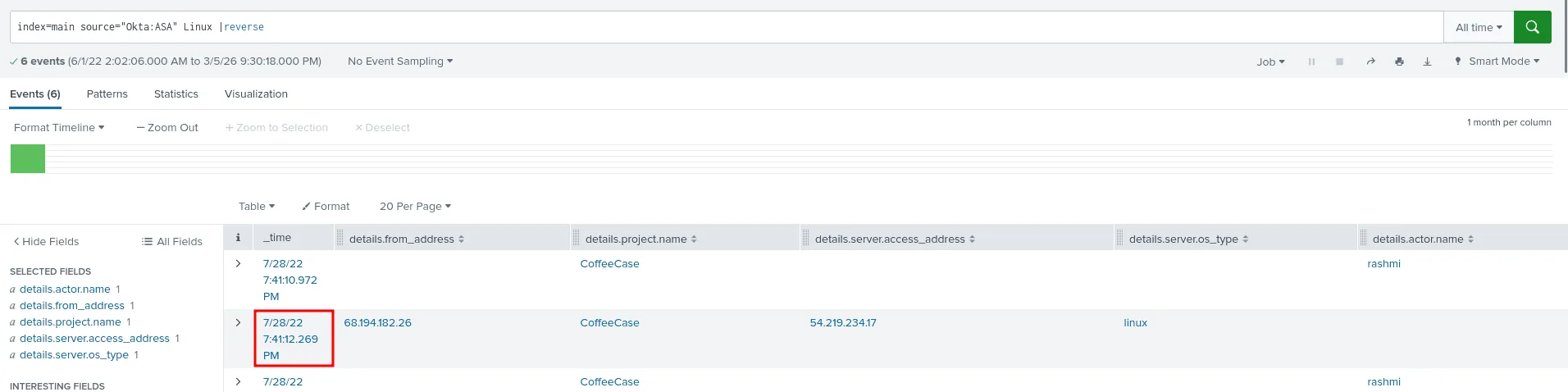Click the 7/28/22 7:41:10.972 PM timestamp
Screen dimensions: 1568x392
290,280
